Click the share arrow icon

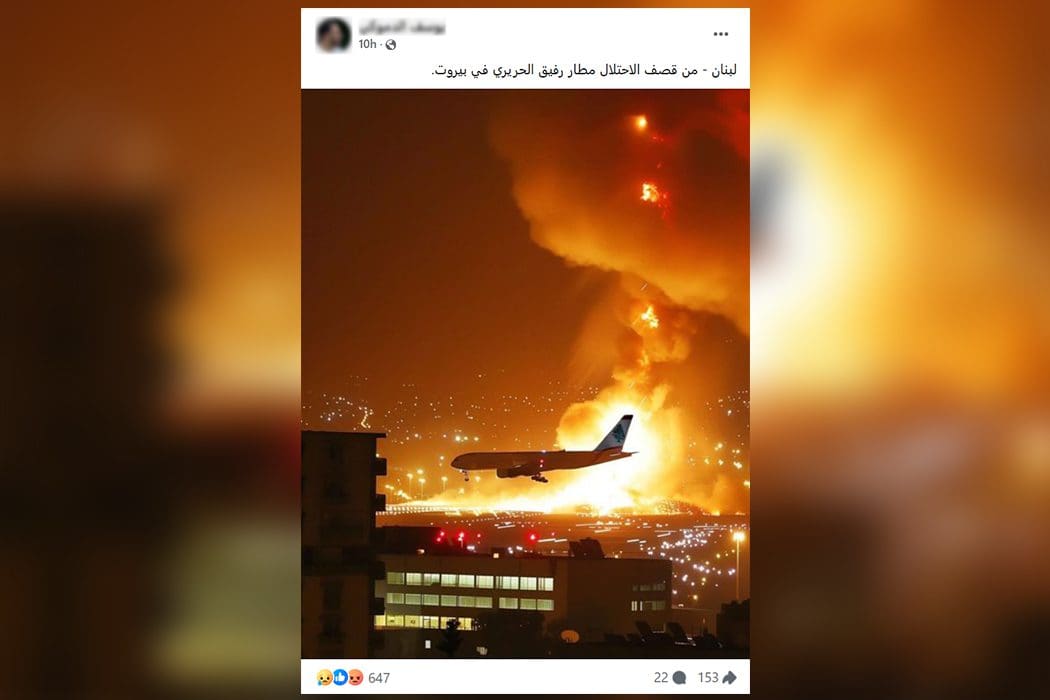[729, 678]
